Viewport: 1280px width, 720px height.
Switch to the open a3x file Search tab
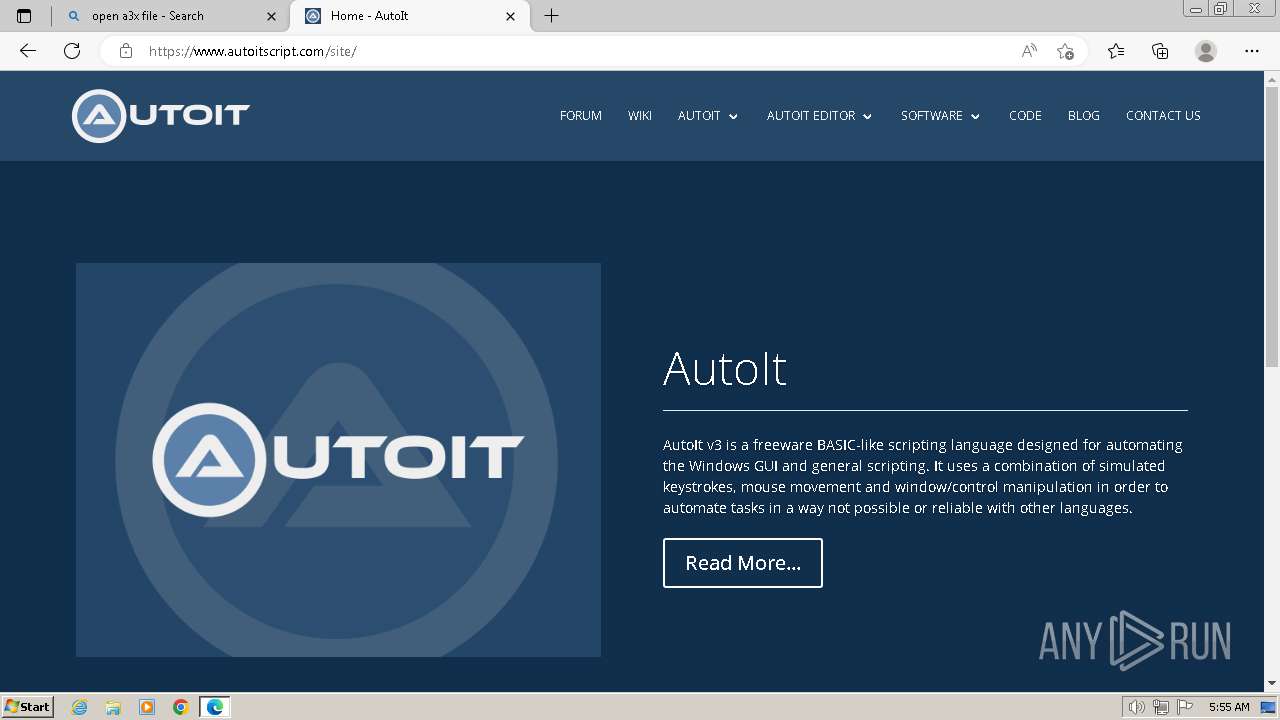pyautogui.click(x=170, y=16)
